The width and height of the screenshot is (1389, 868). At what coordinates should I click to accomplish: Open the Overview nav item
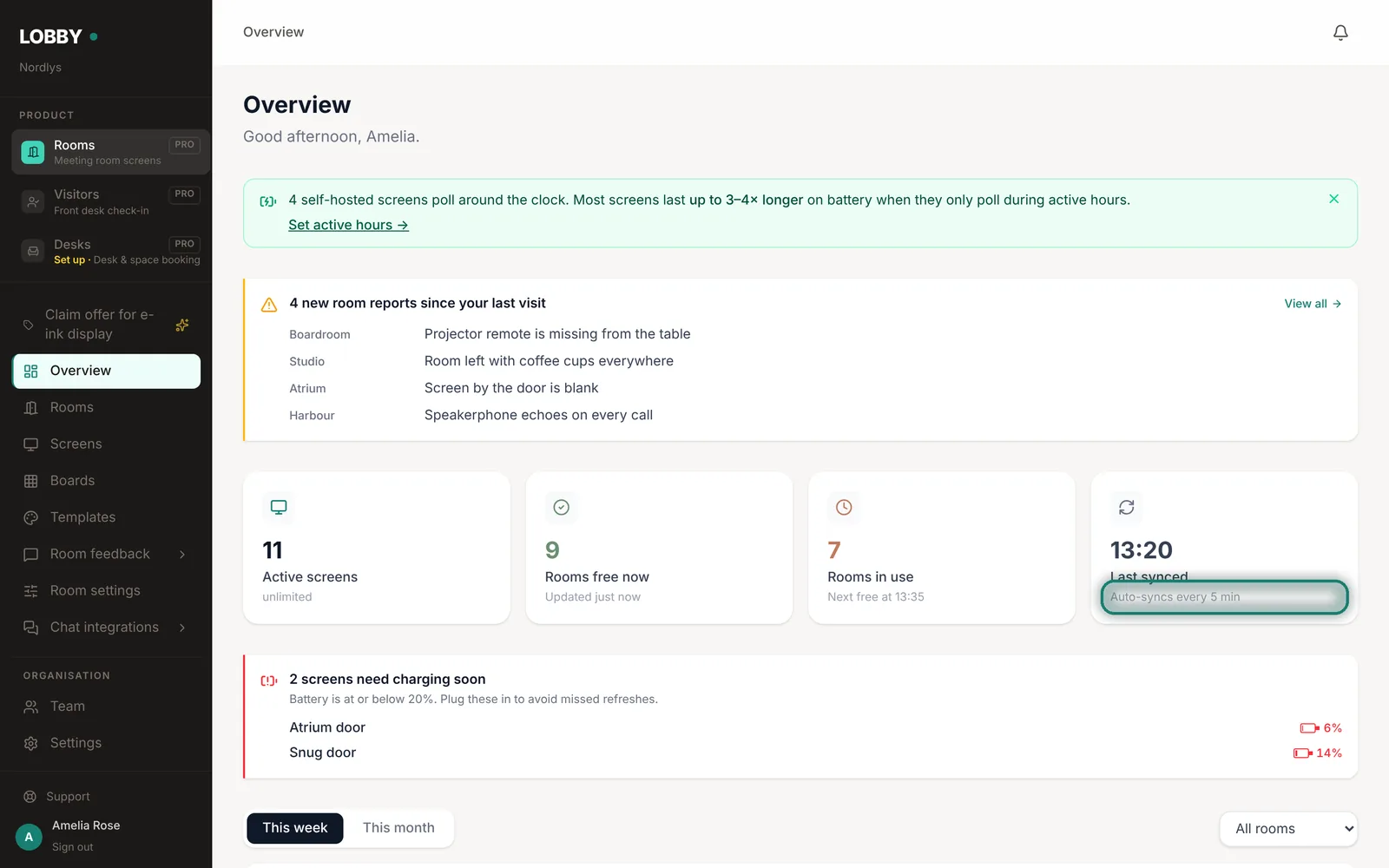pyautogui.click(x=106, y=371)
